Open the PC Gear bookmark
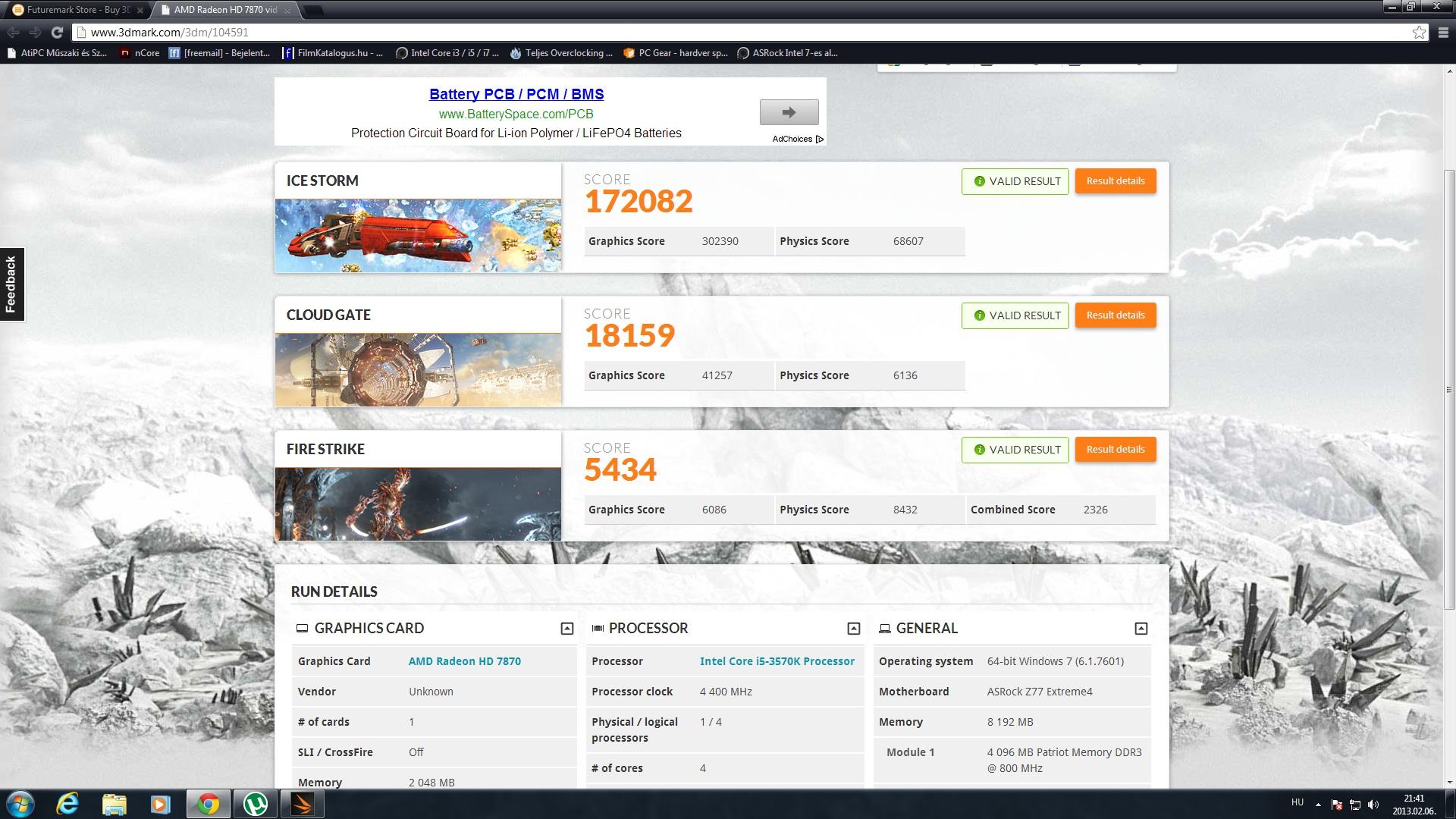Viewport: 1456px width, 819px height. point(676,53)
